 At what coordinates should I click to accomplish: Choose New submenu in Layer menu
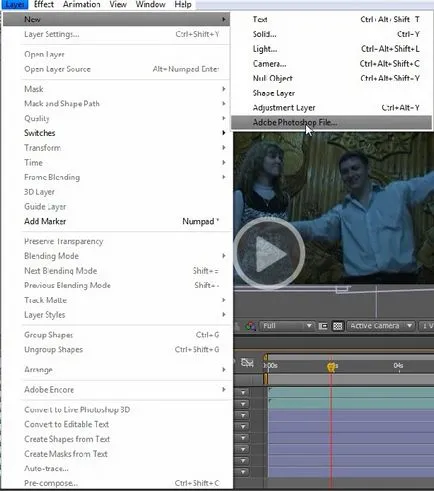tap(116, 19)
